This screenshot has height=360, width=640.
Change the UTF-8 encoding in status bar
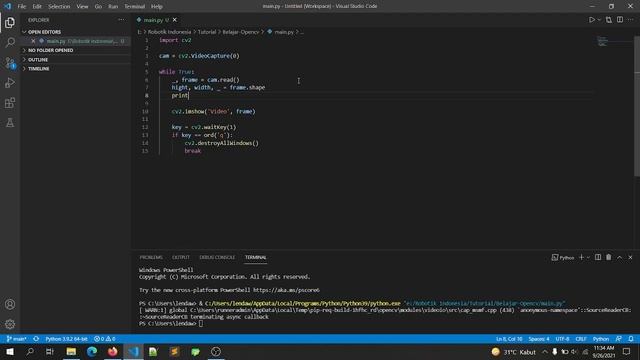(x=562, y=339)
